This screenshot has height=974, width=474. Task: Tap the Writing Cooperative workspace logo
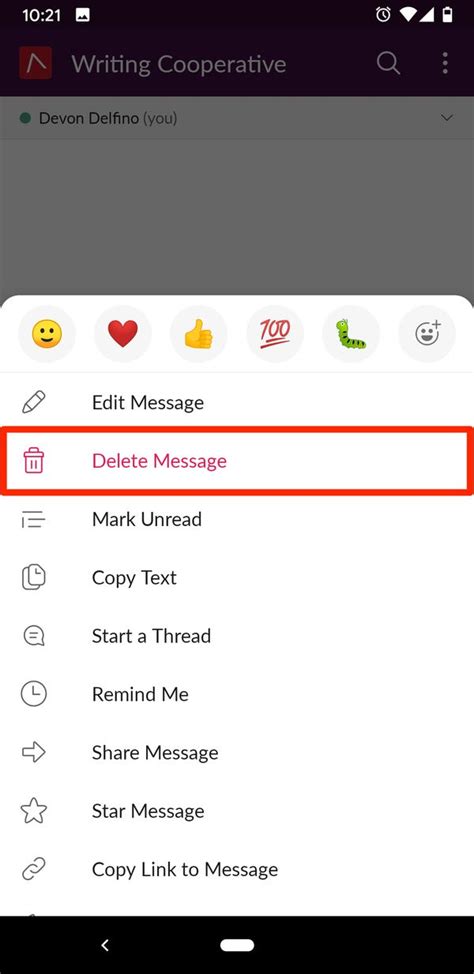point(35,63)
